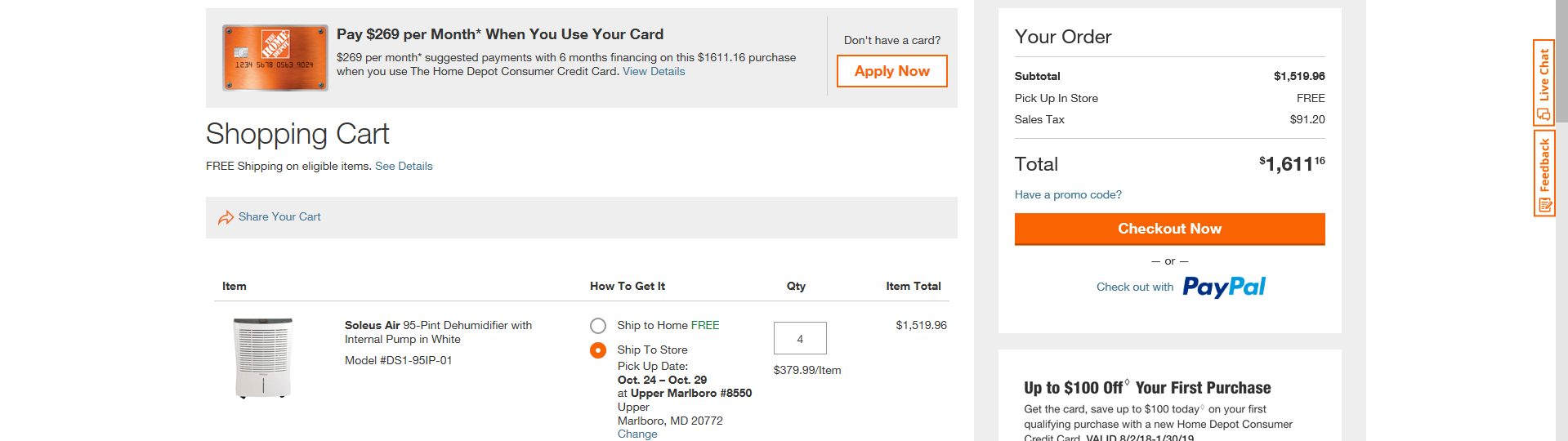Expand the promo code entry link
The height and width of the screenshot is (441, 1568).
[x=1068, y=194]
